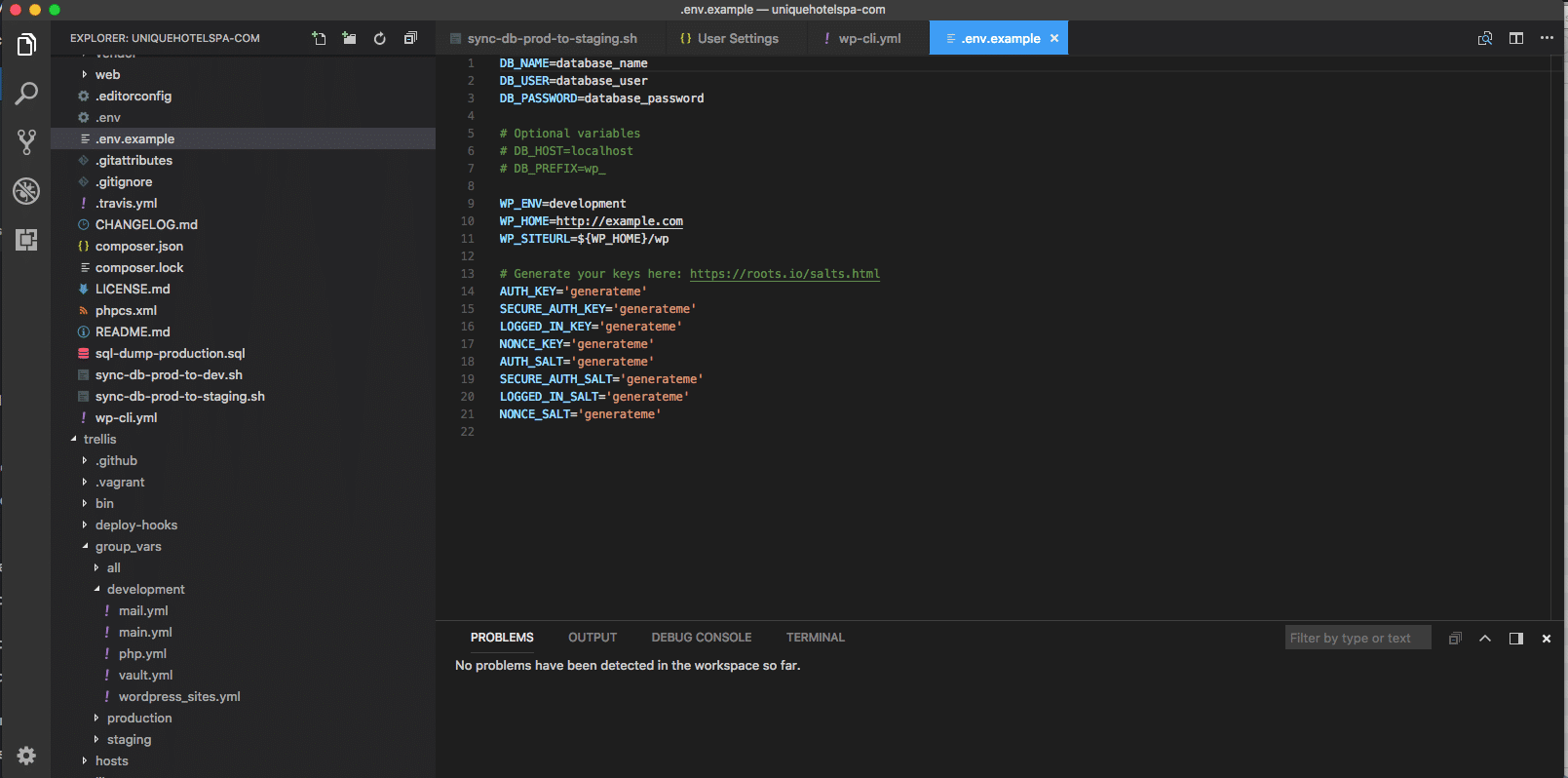Expand the staging folder

point(244,739)
